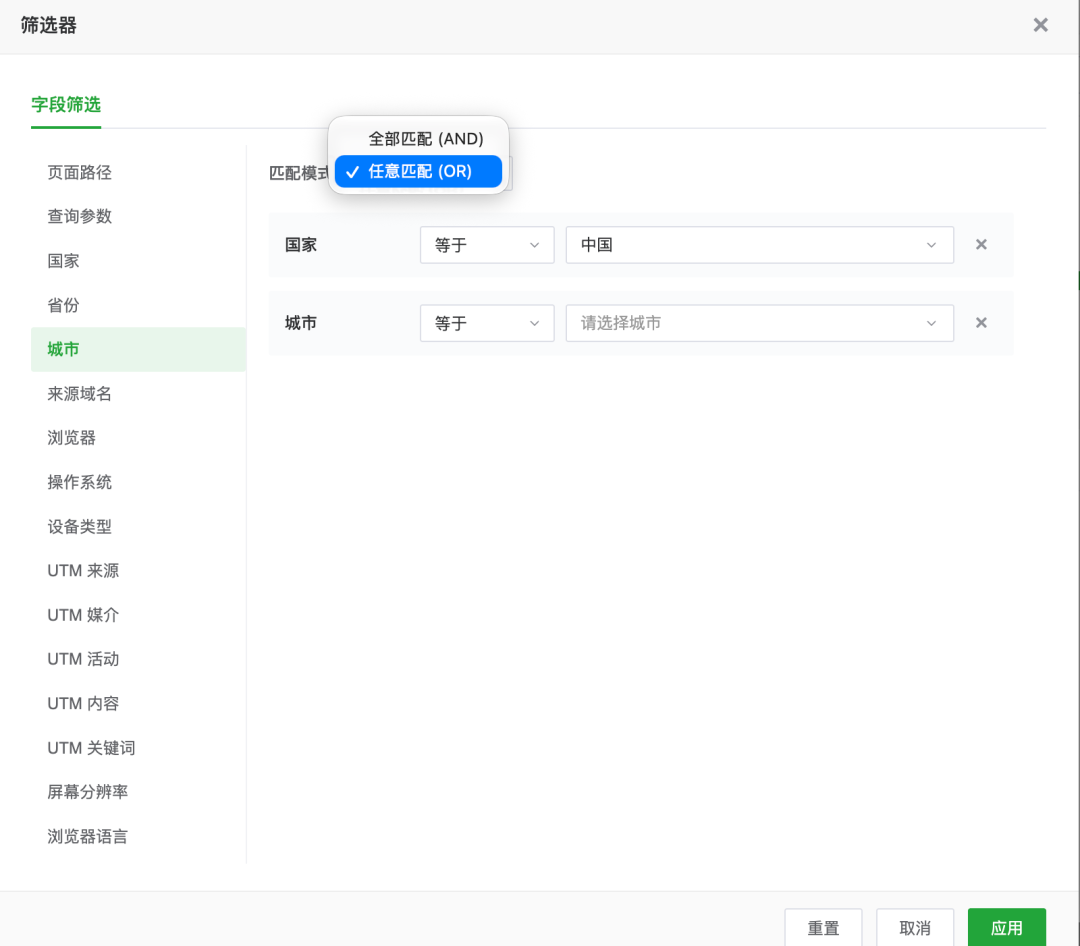Click the 取消 button
The height and width of the screenshot is (946, 1080).
coord(915,927)
